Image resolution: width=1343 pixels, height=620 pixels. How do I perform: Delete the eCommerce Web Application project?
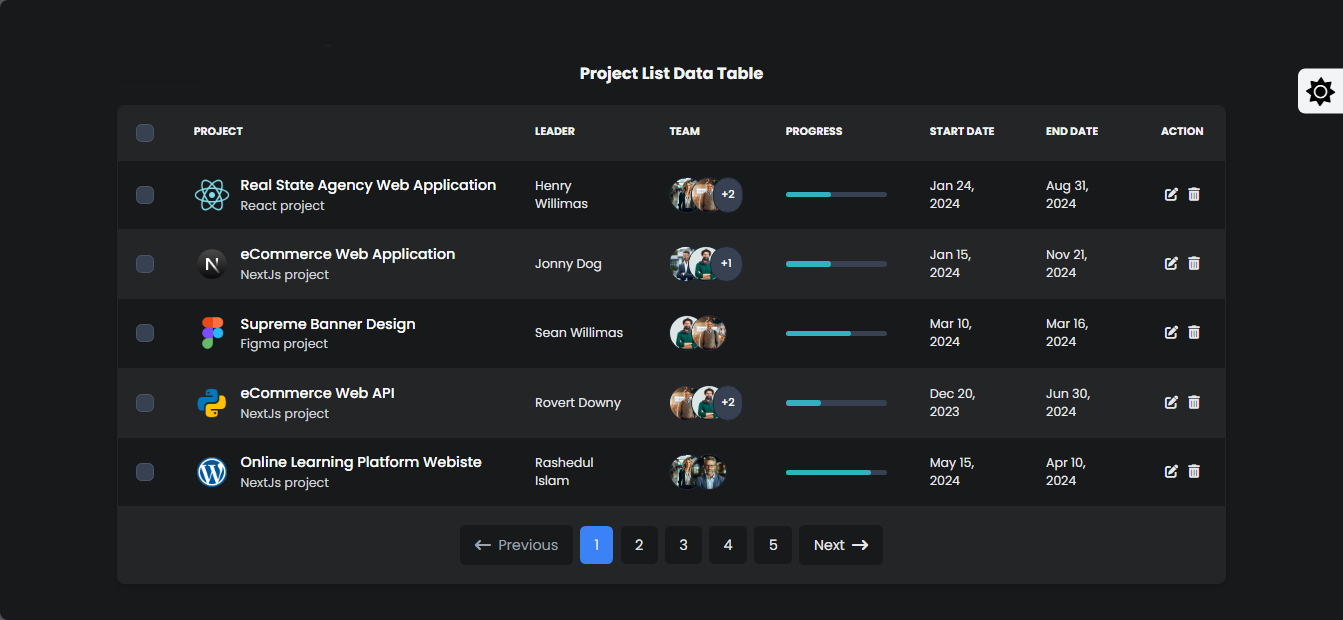(x=1194, y=264)
